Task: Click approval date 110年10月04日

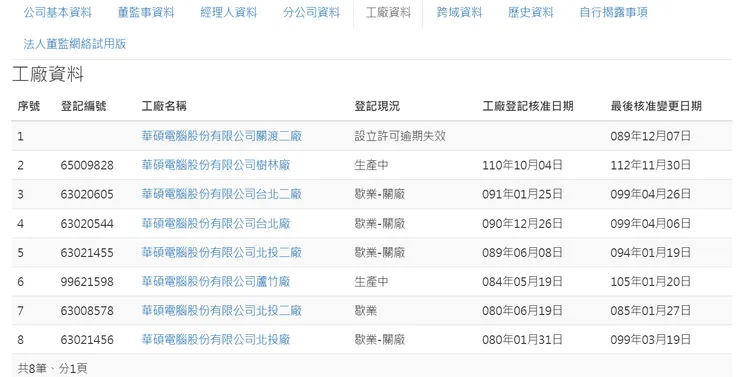Action: [522, 165]
